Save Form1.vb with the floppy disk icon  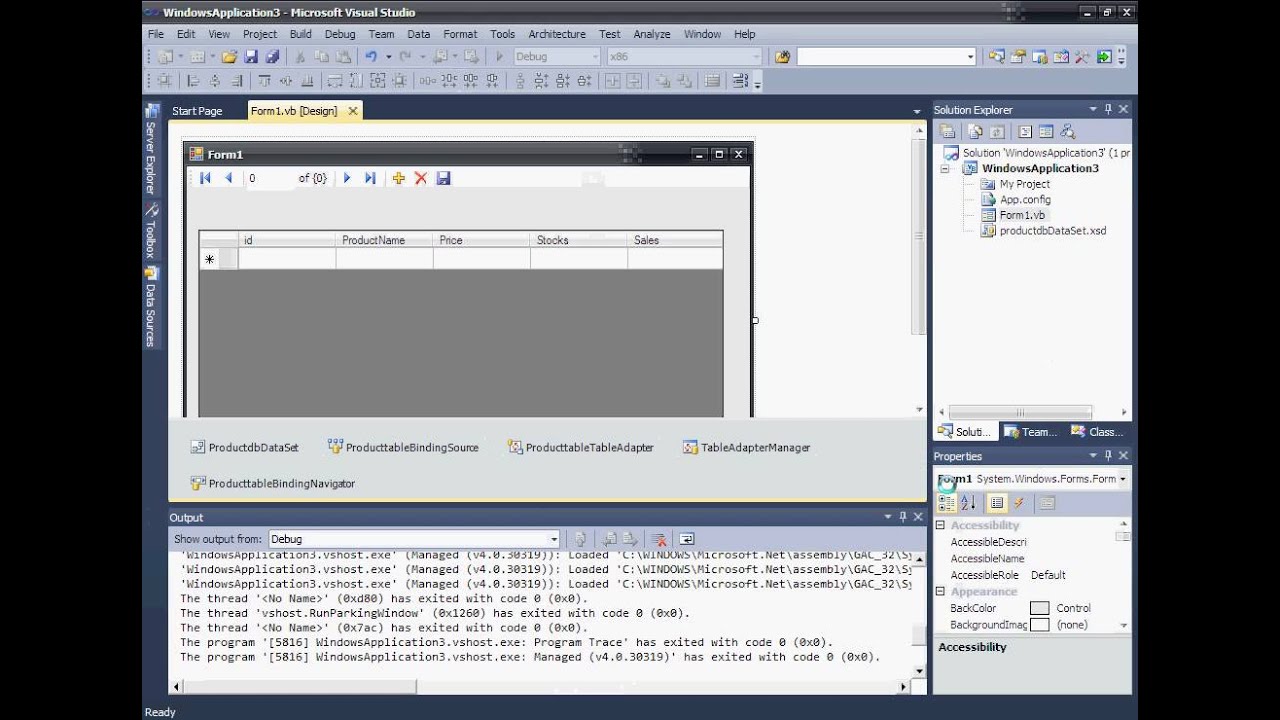click(251, 57)
